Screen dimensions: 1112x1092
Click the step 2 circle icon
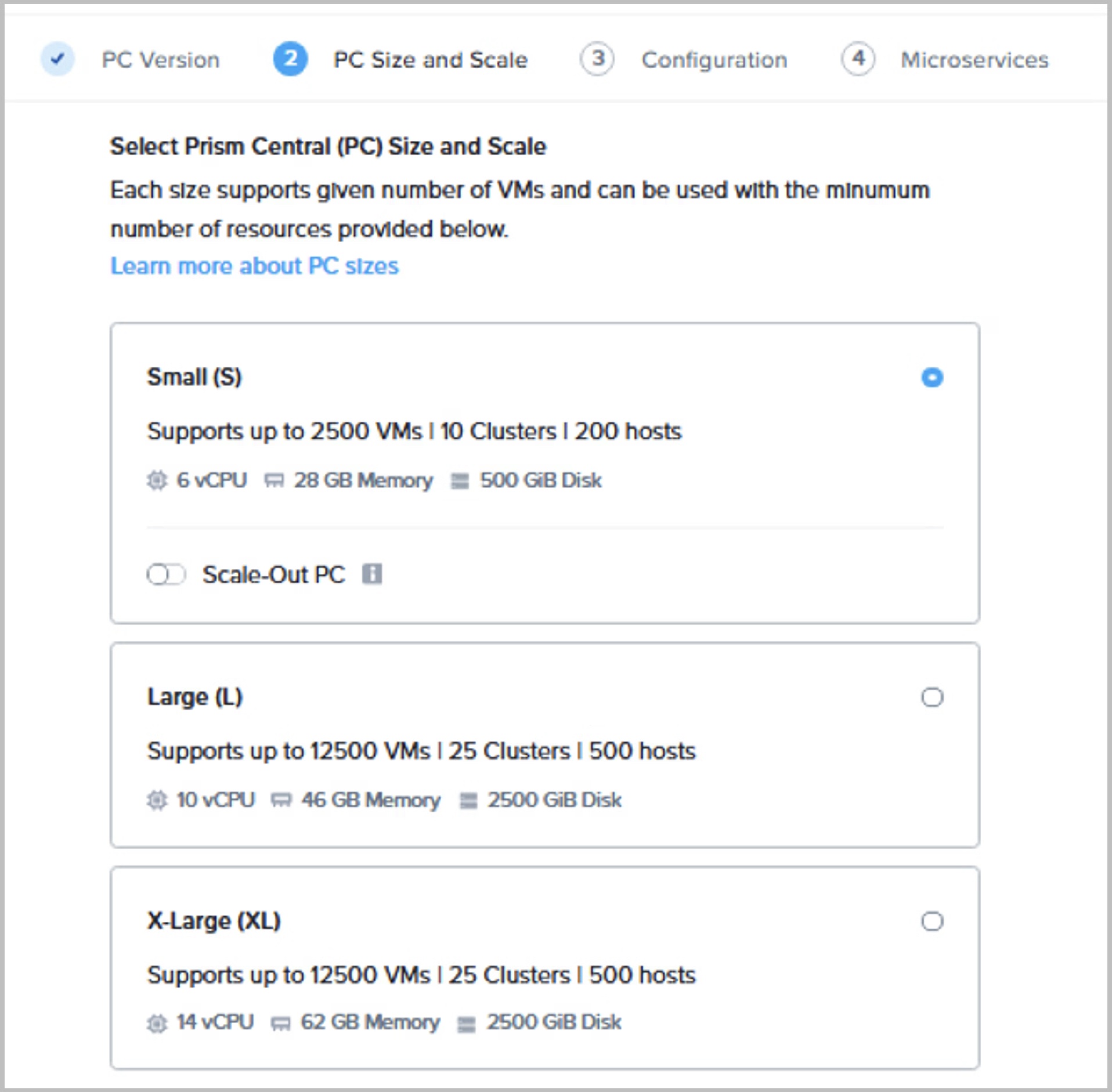pyautogui.click(x=290, y=59)
